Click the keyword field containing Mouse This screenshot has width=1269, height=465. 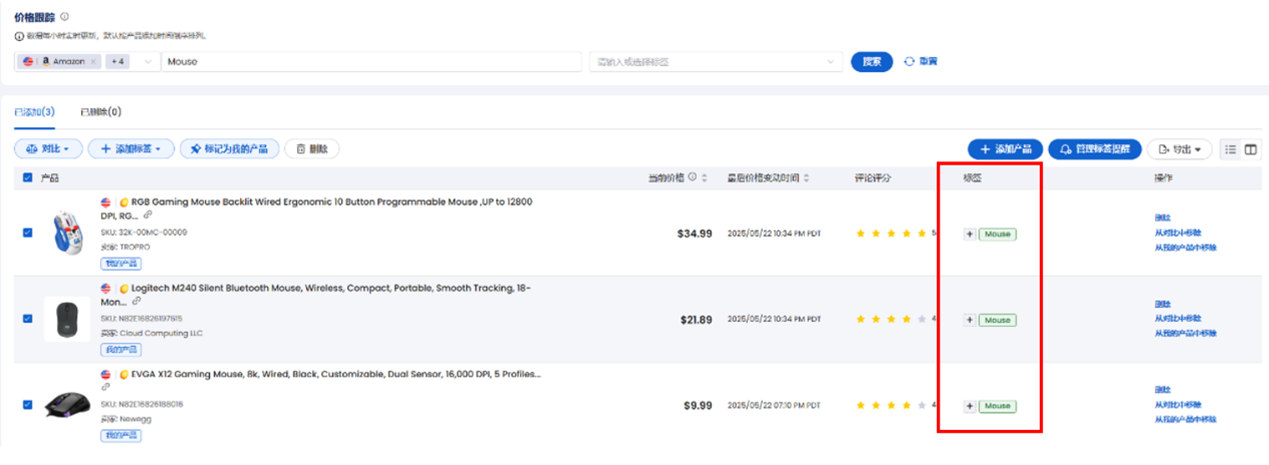pos(370,61)
